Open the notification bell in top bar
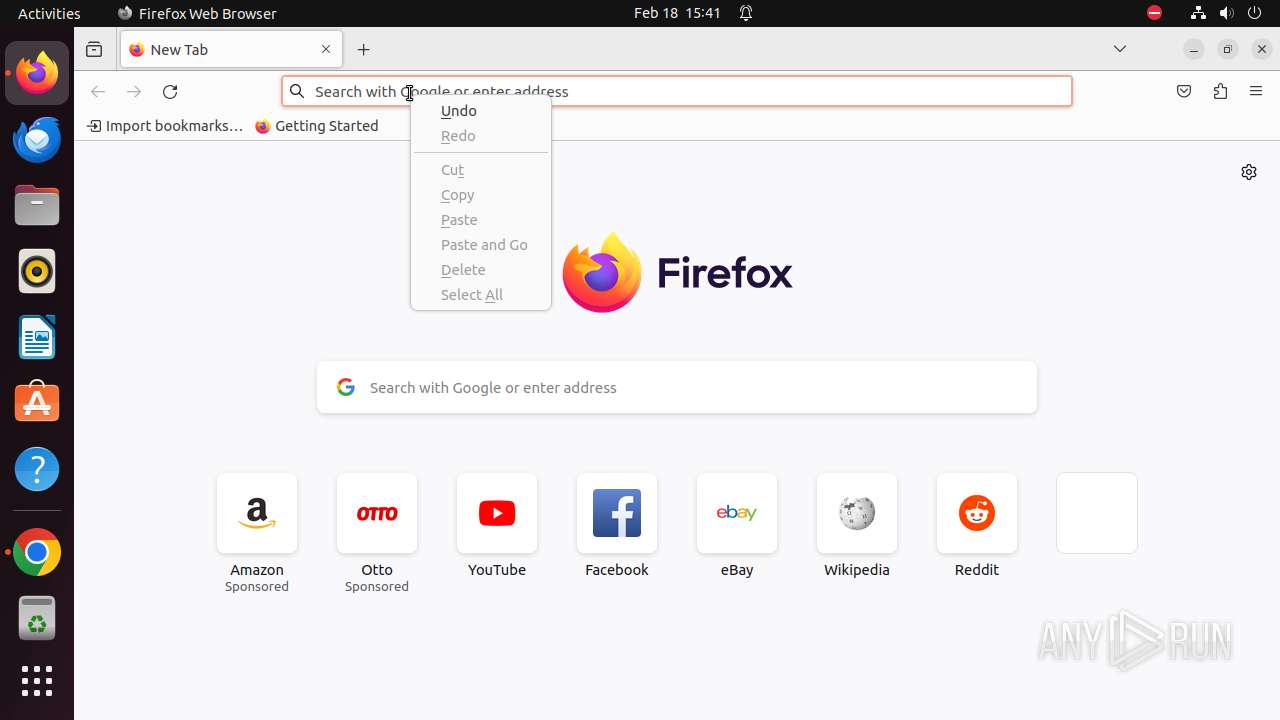The image size is (1280, 720). [x=746, y=13]
